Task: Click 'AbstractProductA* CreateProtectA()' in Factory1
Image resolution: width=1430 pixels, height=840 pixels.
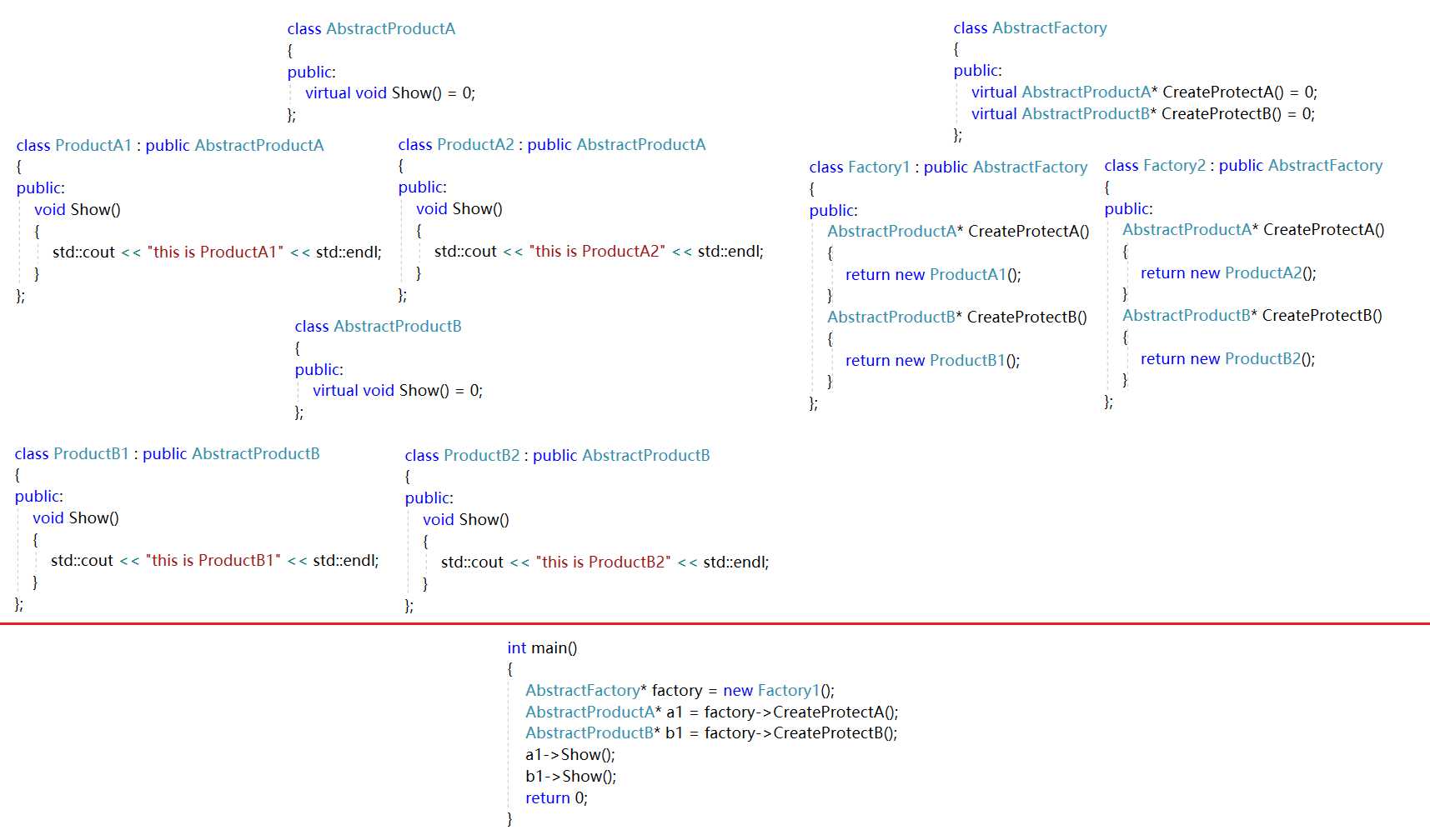Action: 958,232
